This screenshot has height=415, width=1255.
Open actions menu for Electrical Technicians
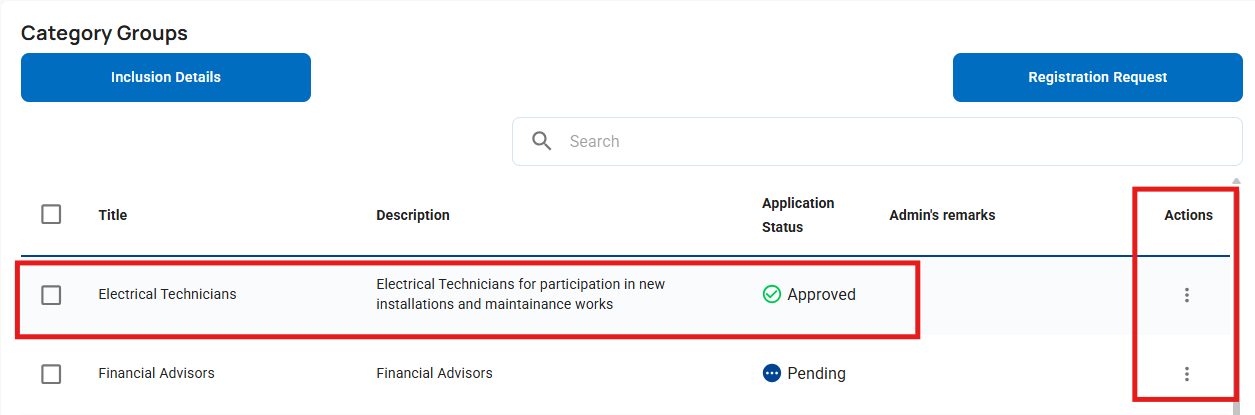tap(1186, 295)
